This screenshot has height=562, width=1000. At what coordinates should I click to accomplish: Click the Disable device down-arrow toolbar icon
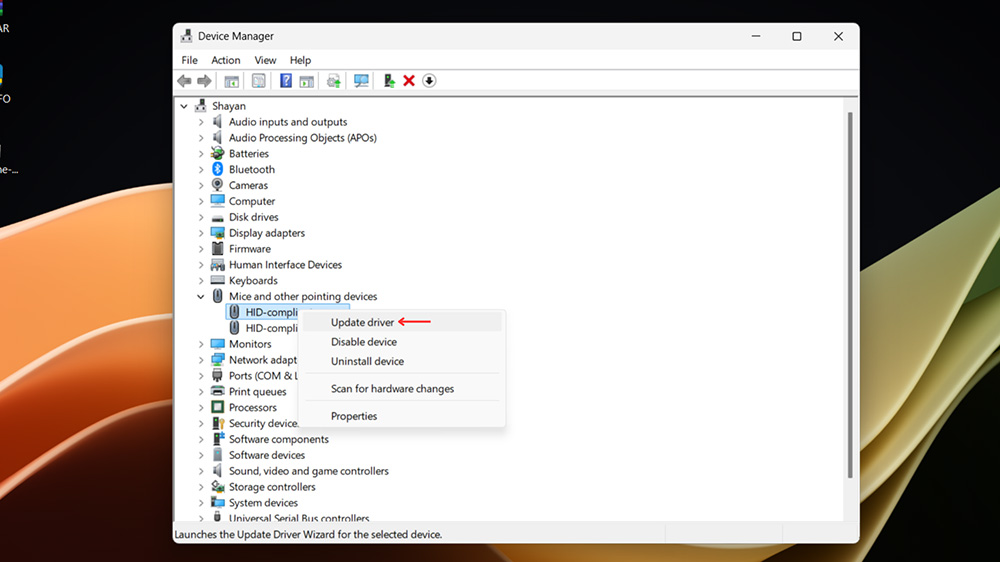pos(429,81)
